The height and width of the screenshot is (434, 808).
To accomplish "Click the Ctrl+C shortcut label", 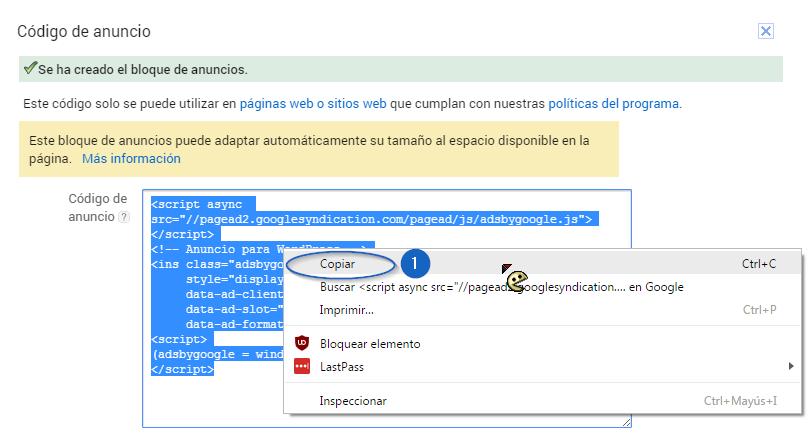I will point(759,263).
